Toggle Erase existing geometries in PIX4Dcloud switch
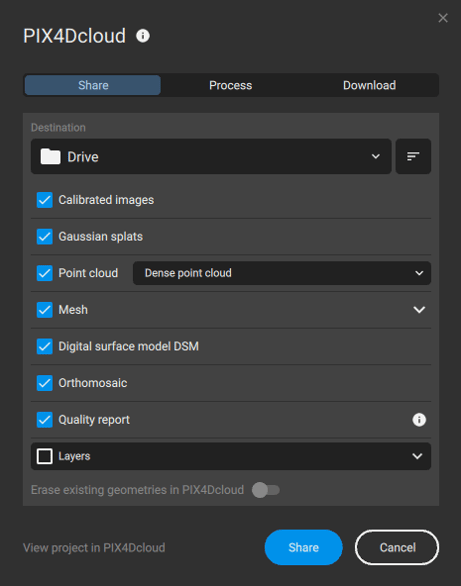Image resolution: width=461 pixels, height=586 pixels. point(266,490)
